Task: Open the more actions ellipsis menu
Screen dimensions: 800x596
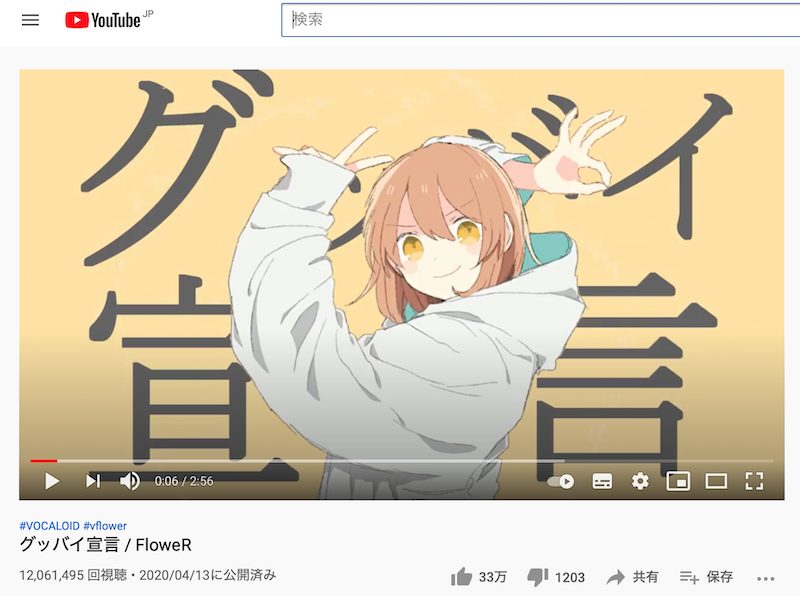Action: click(x=766, y=579)
